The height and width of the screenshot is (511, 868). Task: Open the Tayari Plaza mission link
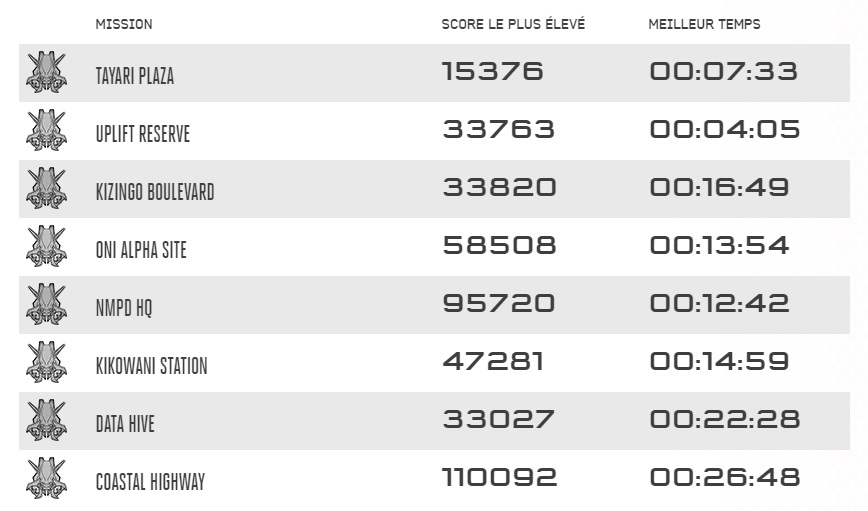(x=134, y=76)
